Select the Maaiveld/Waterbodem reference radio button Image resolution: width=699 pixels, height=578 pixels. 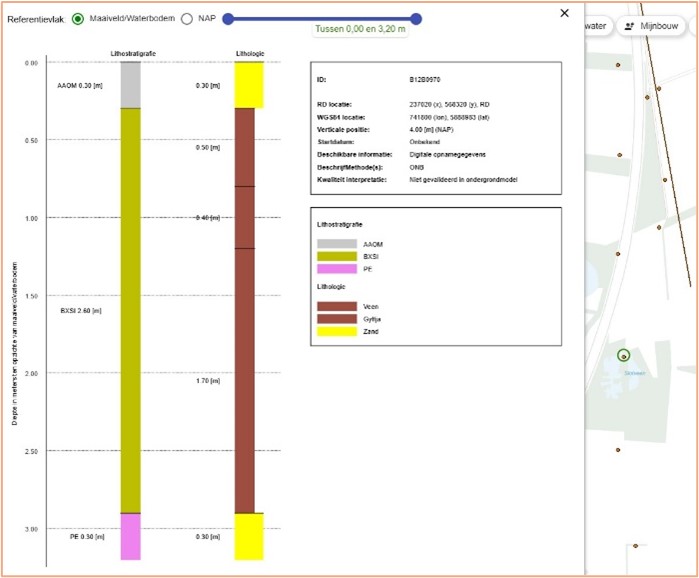tap(78, 19)
